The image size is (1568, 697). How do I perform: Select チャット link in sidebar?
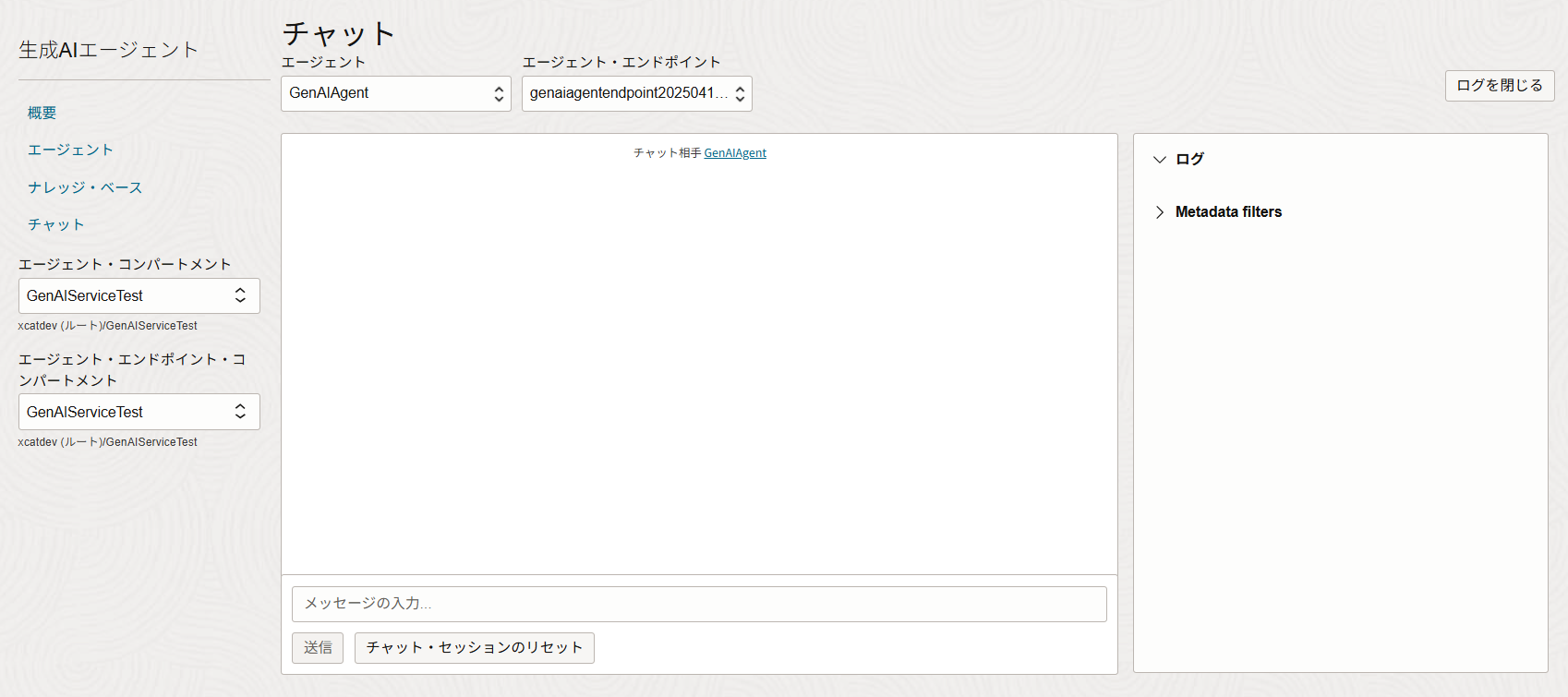point(55,224)
